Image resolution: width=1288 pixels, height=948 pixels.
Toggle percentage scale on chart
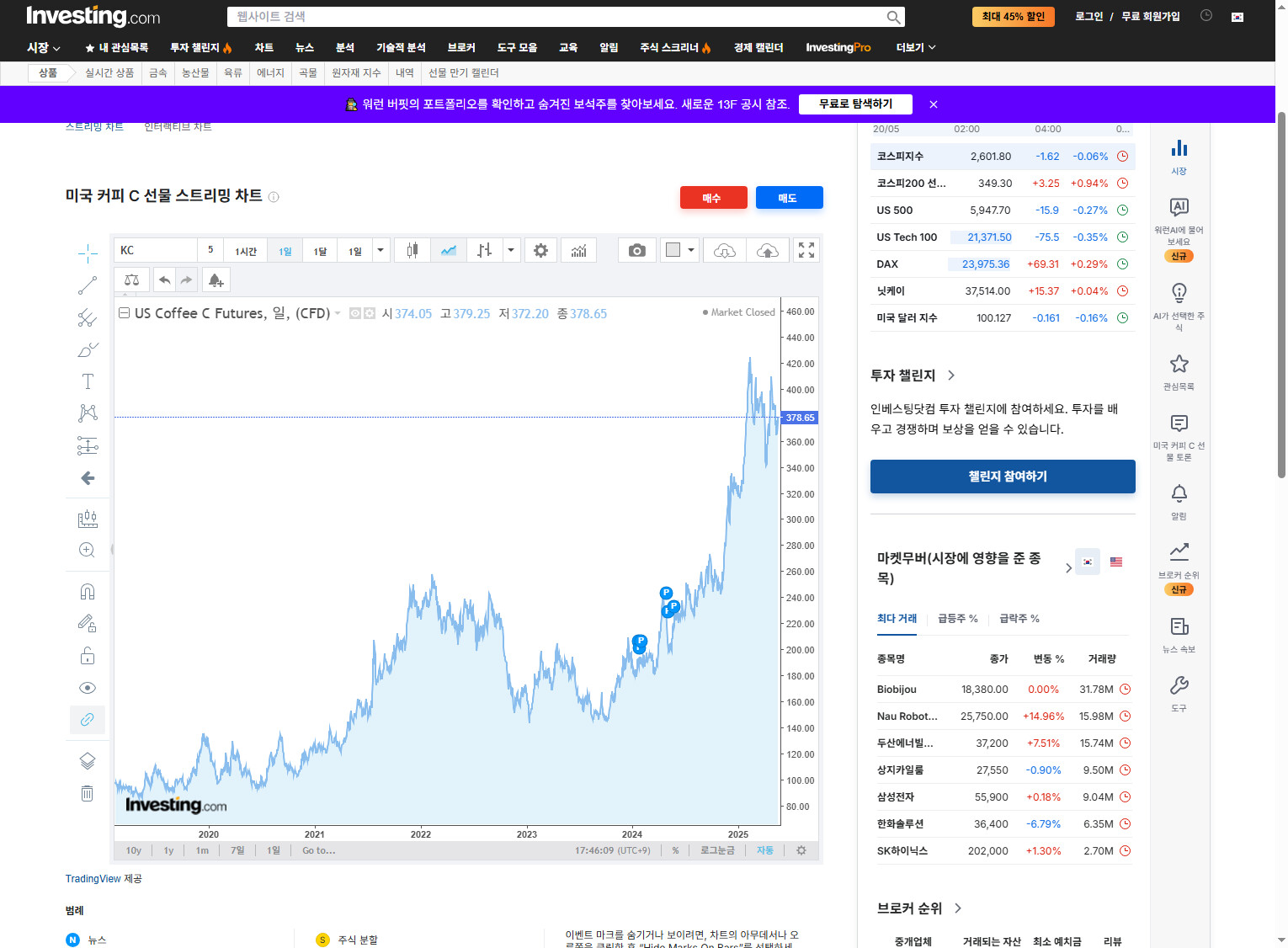675,850
